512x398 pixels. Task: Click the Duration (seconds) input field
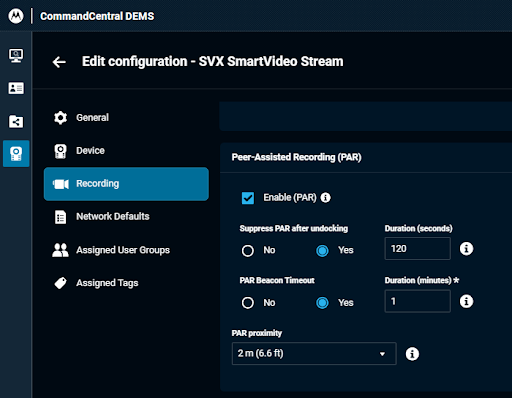click(x=417, y=249)
